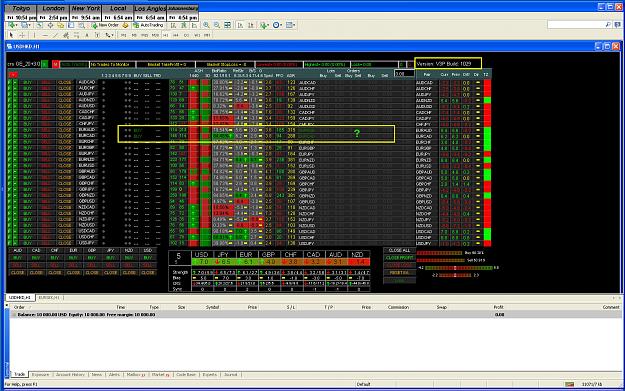Toggle the Terminal panel toolbar icon
Viewport: 625px width, 391px height.
(71, 25)
